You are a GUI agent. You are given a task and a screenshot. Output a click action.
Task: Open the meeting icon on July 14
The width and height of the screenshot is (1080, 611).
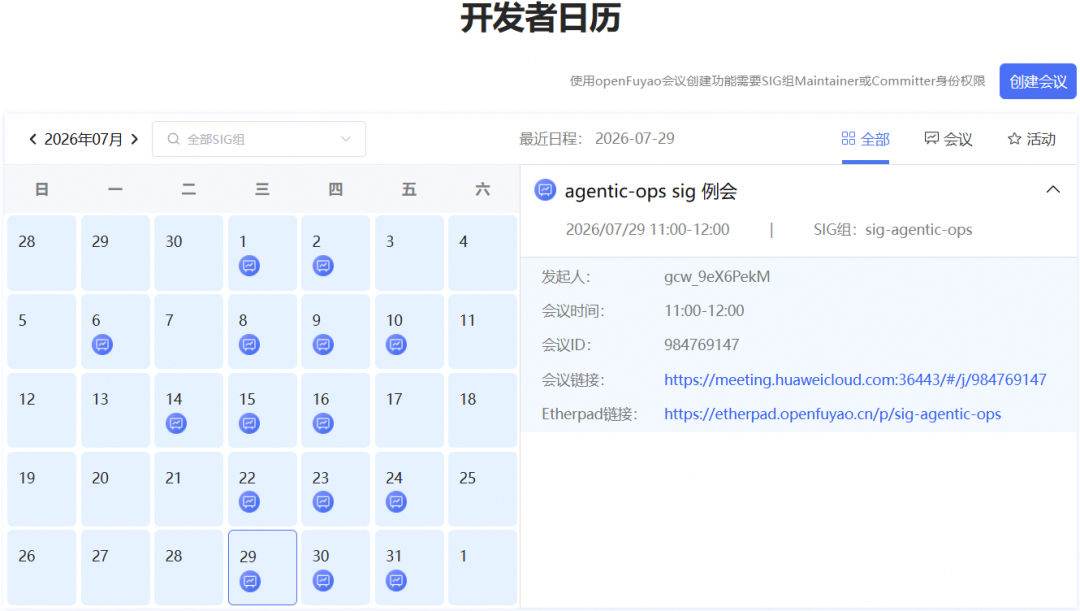[x=176, y=423]
